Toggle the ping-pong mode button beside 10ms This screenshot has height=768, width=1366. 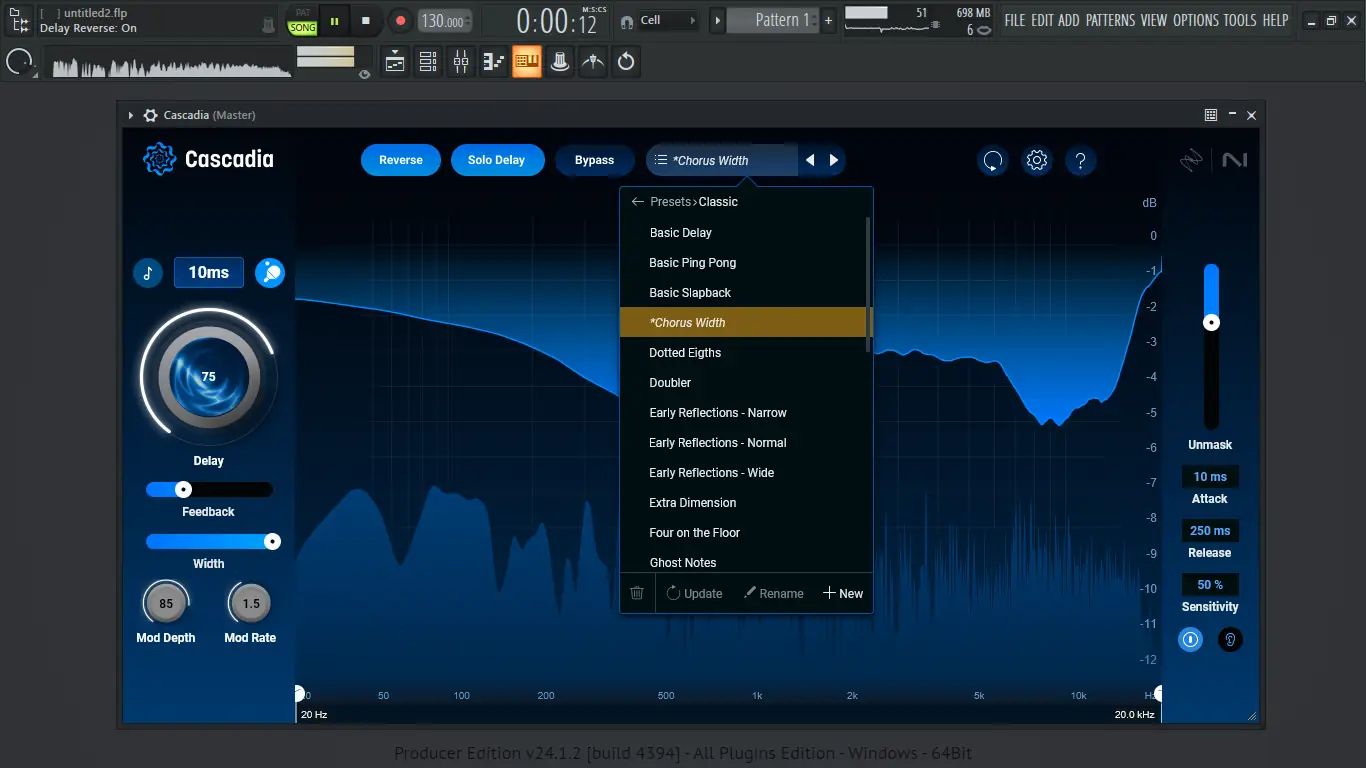(x=270, y=272)
